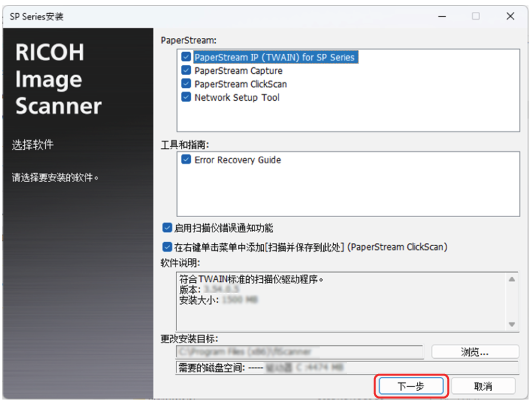This screenshot has height=405, width=532.
Task: Click the 浏览... button
Action: click(475, 352)
